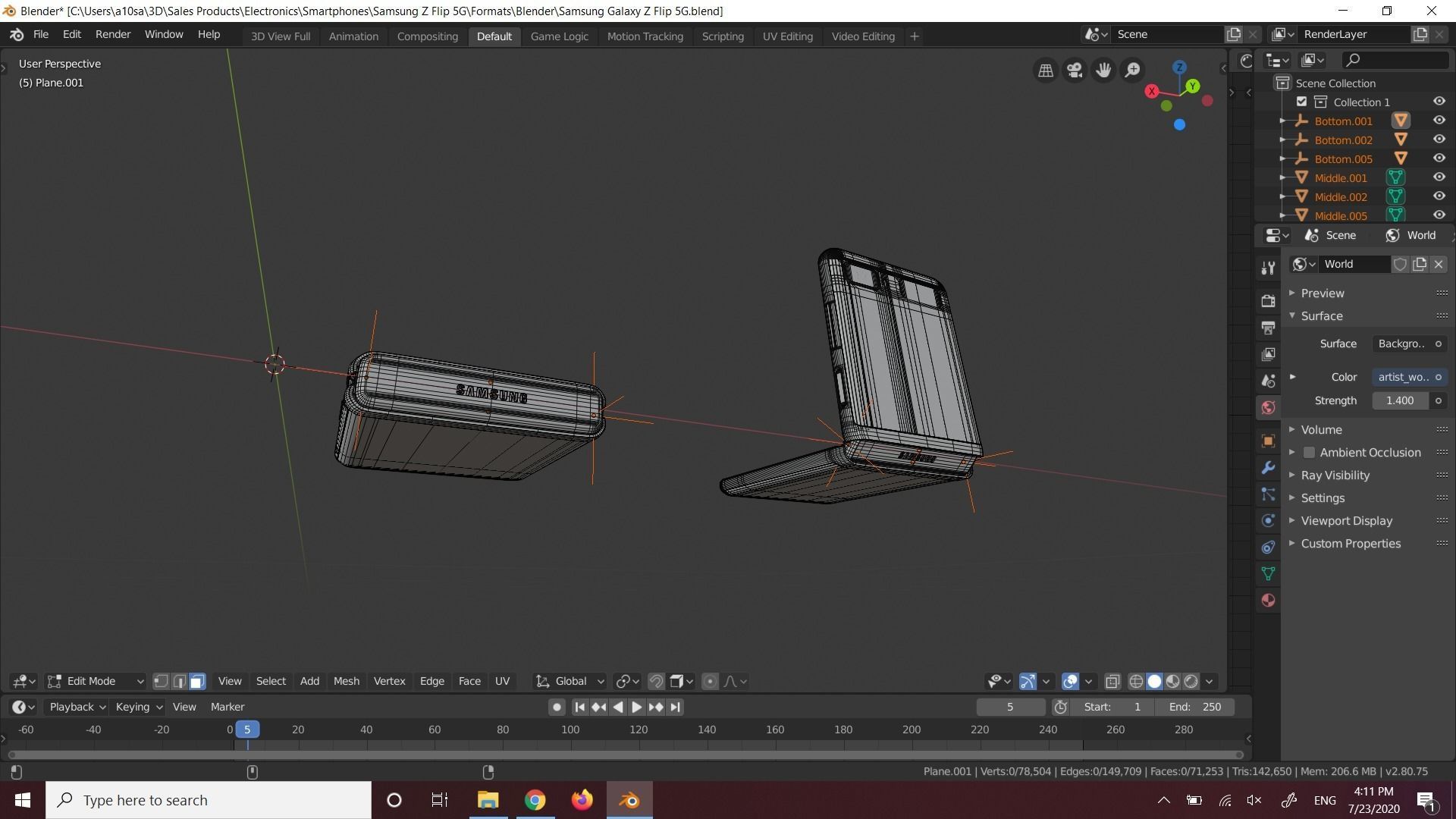Hide Middle.001 in the outliner

coord(1439,177)
